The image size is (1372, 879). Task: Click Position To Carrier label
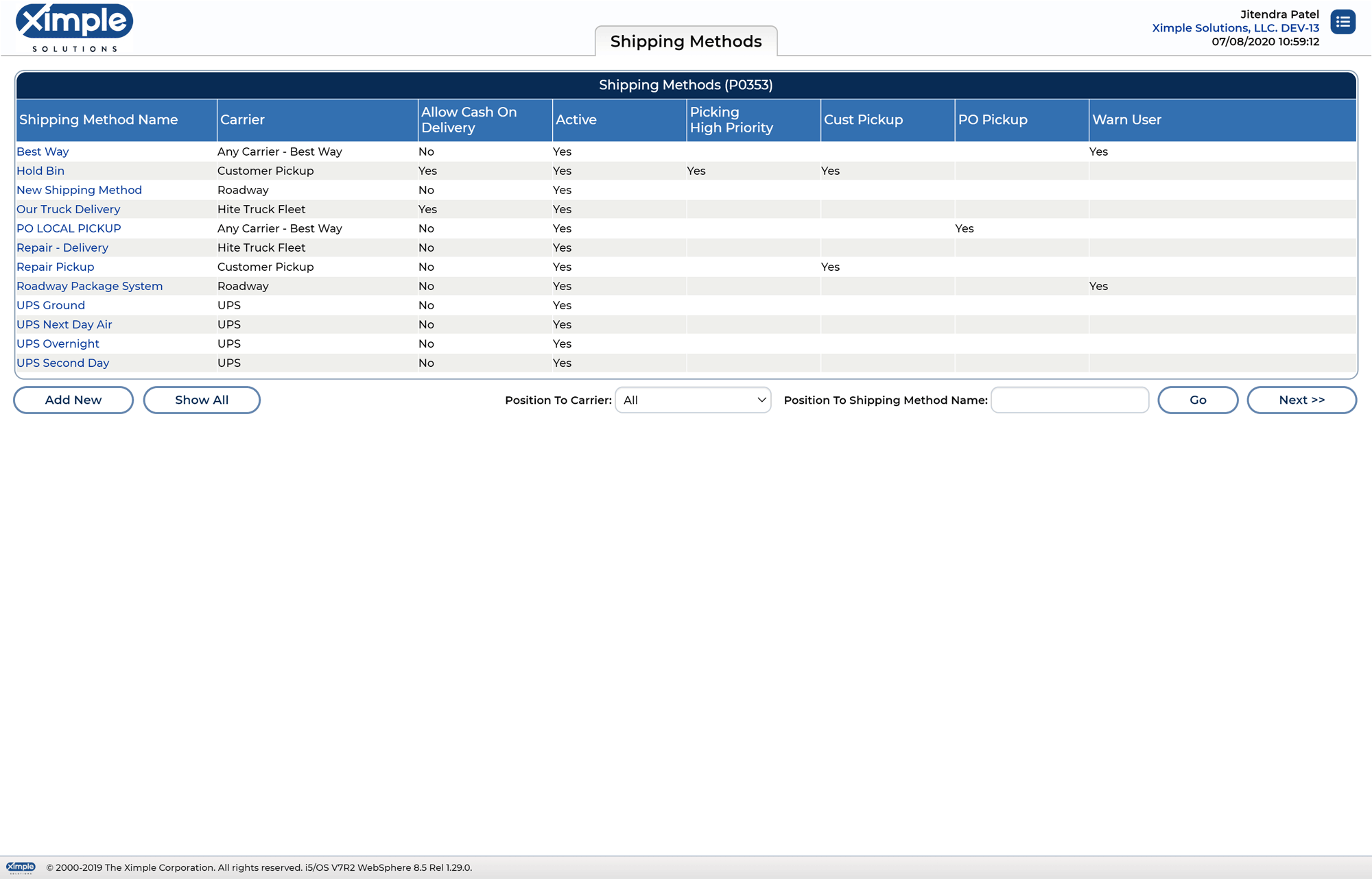[558, 400]
